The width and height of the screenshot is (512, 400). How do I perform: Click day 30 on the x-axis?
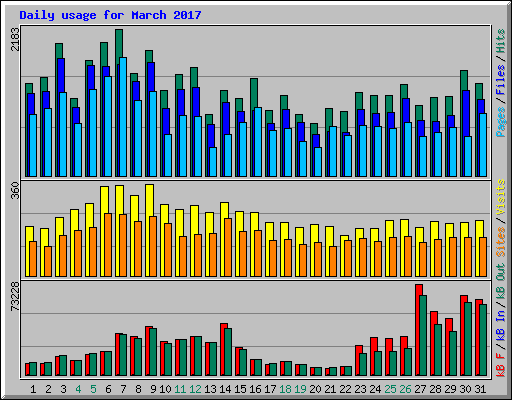[x=466, y=389]
